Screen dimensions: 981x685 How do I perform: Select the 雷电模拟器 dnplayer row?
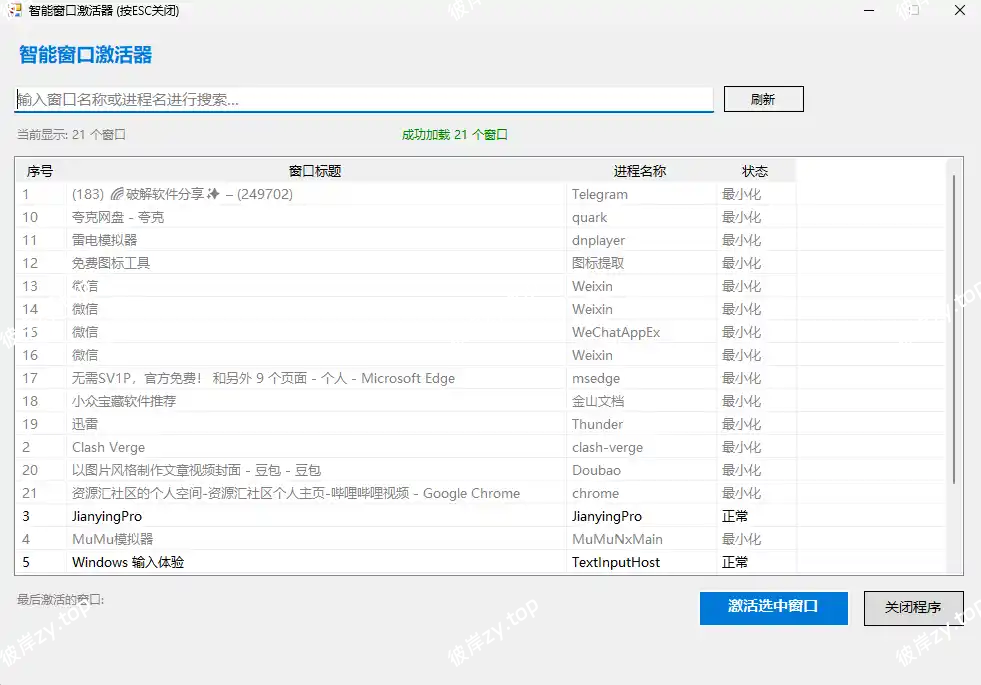pyautogui.click(x=300, y=240)
